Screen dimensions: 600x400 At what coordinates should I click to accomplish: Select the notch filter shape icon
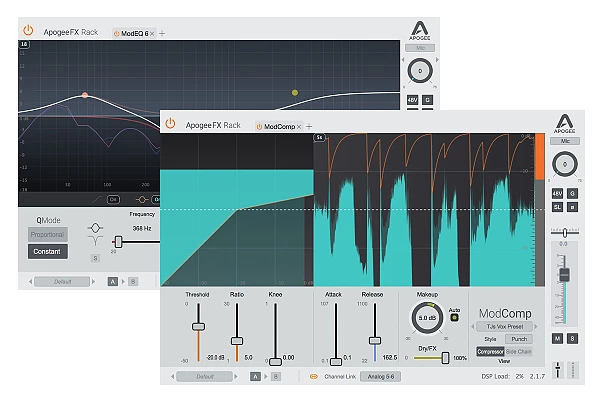(95, 241)
